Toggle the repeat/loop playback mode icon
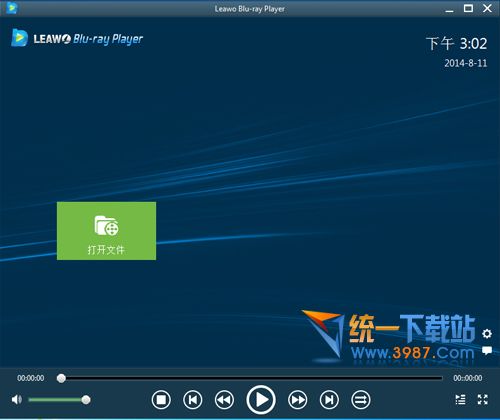Image resolution: width=500 pixels, height=420 pixels. click(361, 399)
